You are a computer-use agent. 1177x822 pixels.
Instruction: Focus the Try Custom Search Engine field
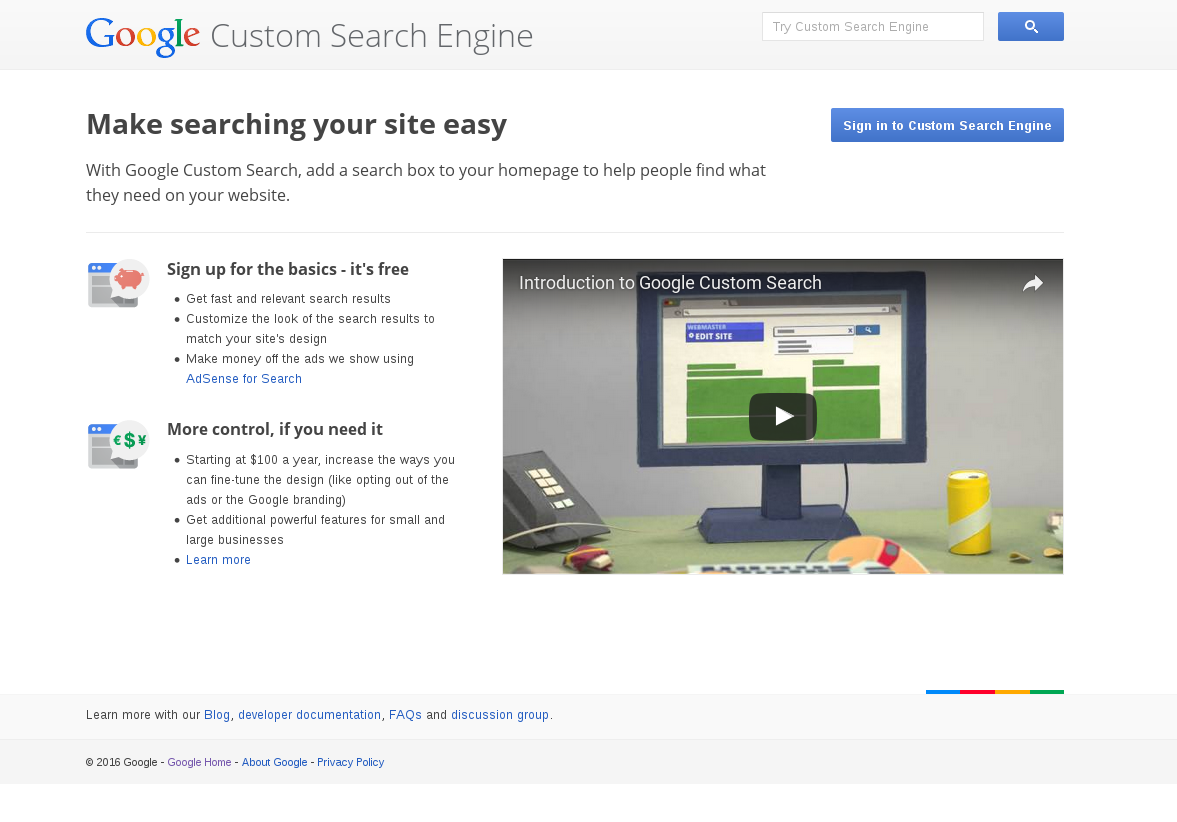[872, 27]
